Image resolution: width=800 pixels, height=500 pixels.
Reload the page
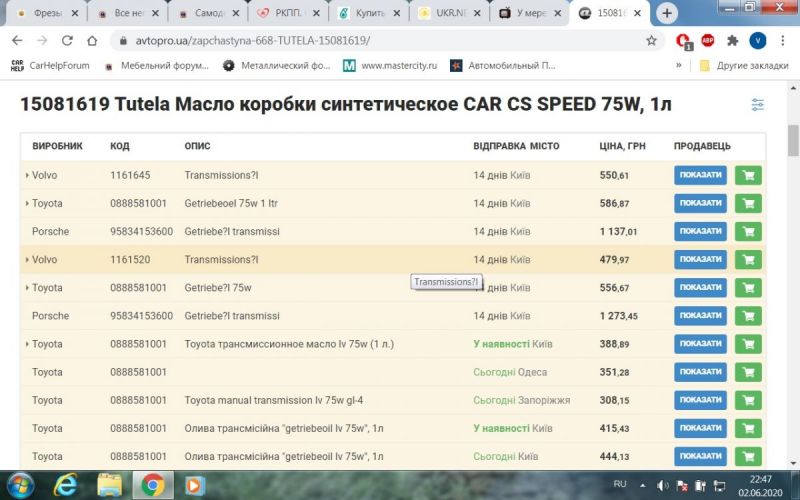(67, 41)
